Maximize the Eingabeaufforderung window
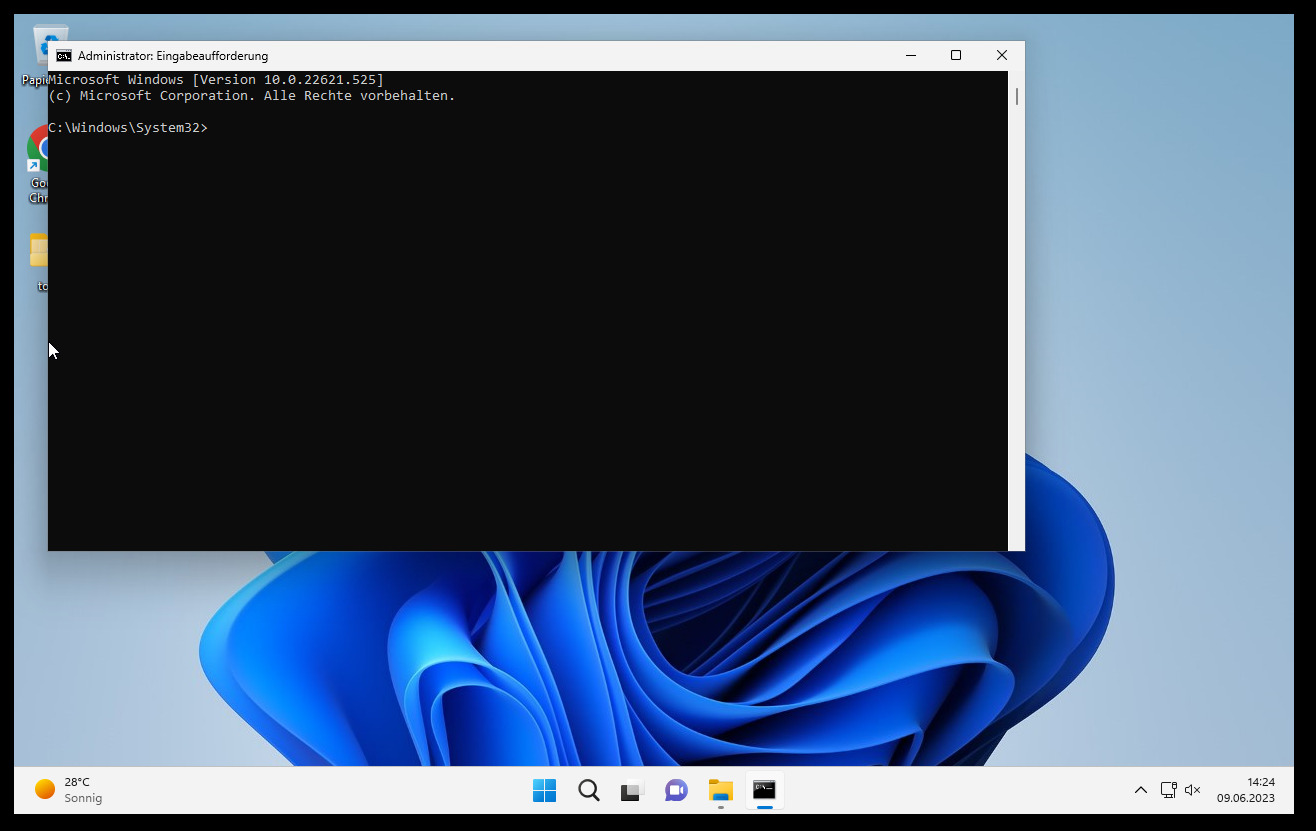The height and width of the screenshot is (831, 1316). point(956,56)
